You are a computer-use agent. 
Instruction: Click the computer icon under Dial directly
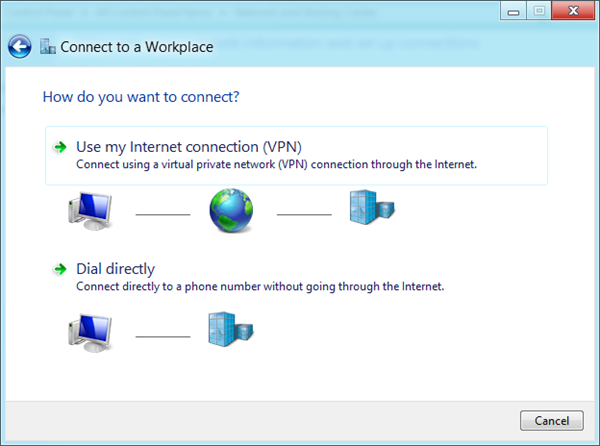(x=90, y=333)
